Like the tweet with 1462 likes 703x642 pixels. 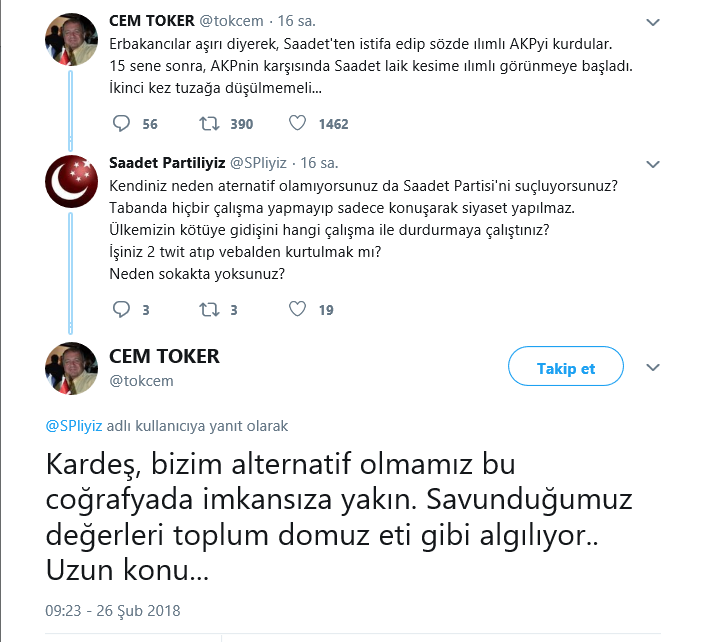point(297,124)
